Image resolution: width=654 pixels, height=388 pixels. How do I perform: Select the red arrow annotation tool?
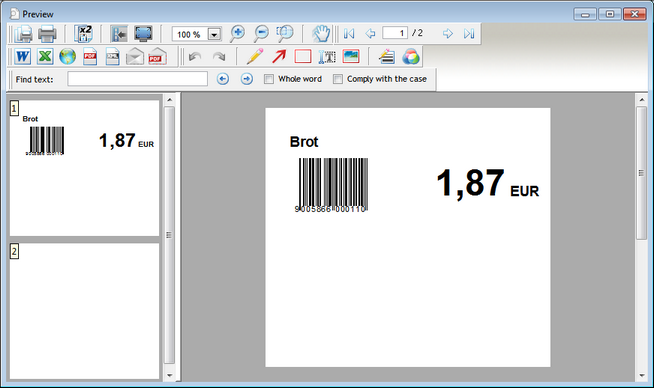[x=279, y=56]
